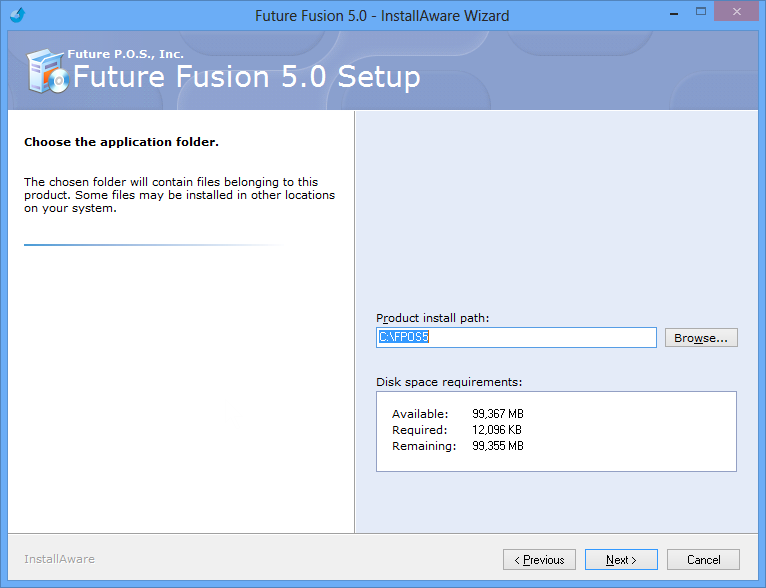This screenshot has height=588, width=766.
Task: Click the 'Future Fusion 5.0 Setup' banner title
Action: (x=247, y=77)
